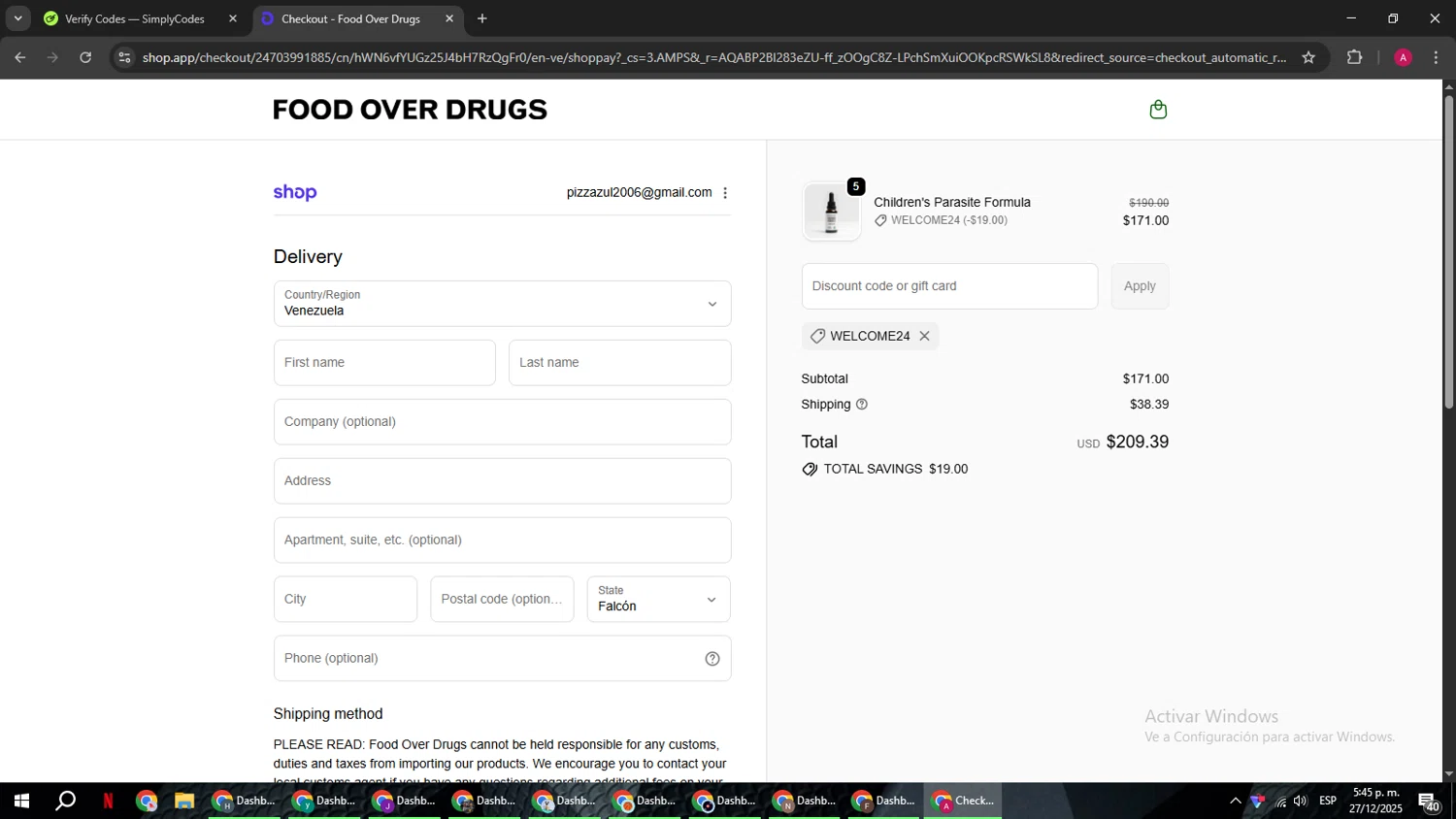Launch Netflix from the taskbar

[108, 801]
